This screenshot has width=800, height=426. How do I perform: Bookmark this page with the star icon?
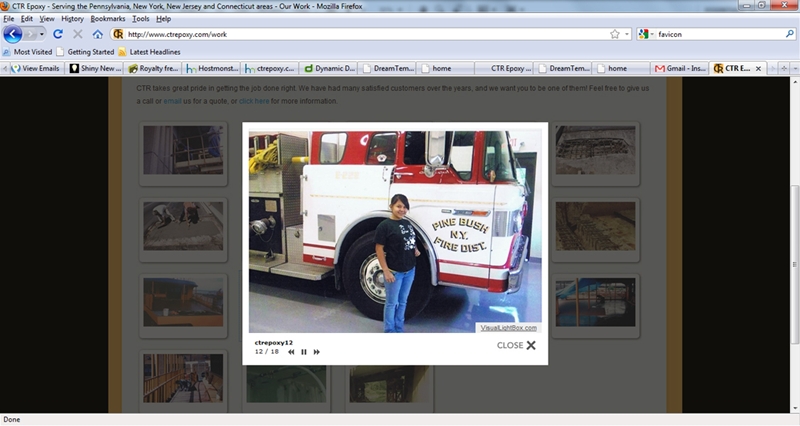click(x=615, y=34)
